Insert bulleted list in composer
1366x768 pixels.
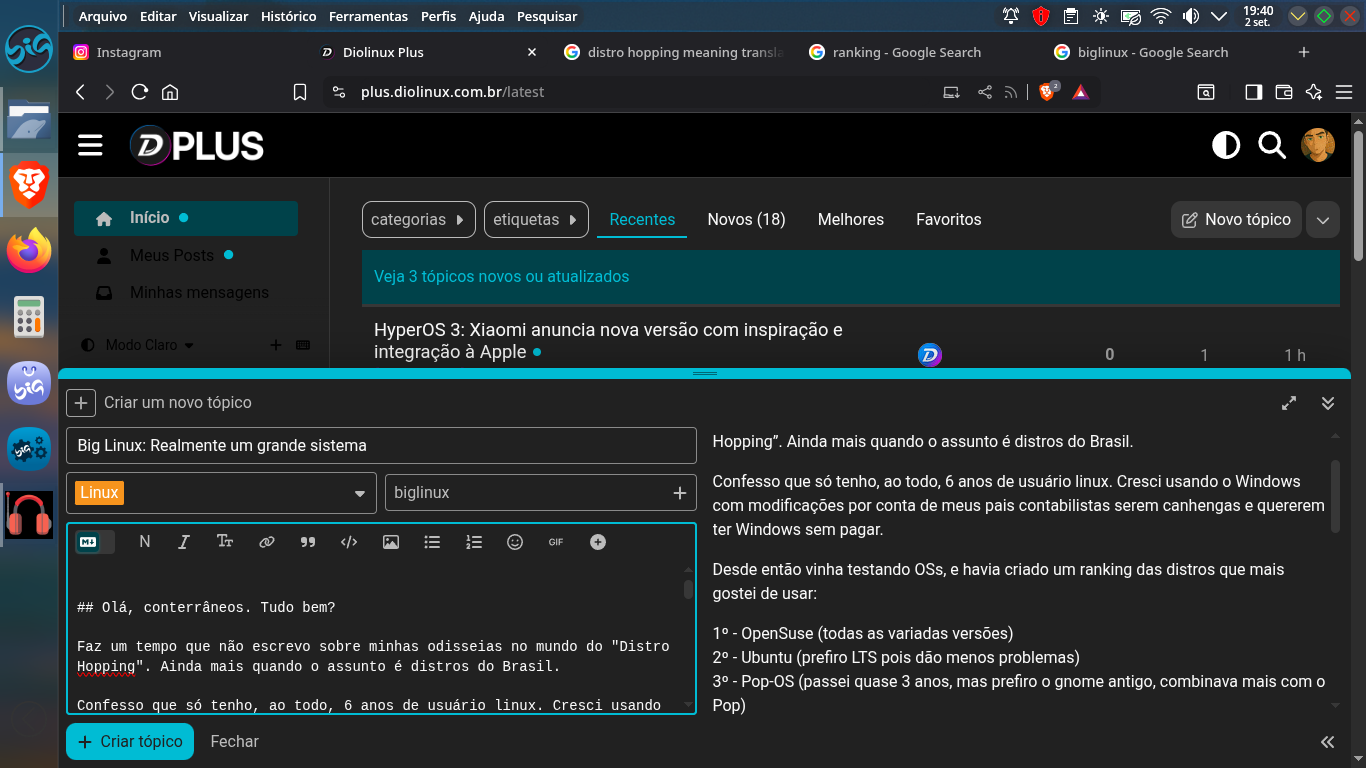click(x=432, y=542)
